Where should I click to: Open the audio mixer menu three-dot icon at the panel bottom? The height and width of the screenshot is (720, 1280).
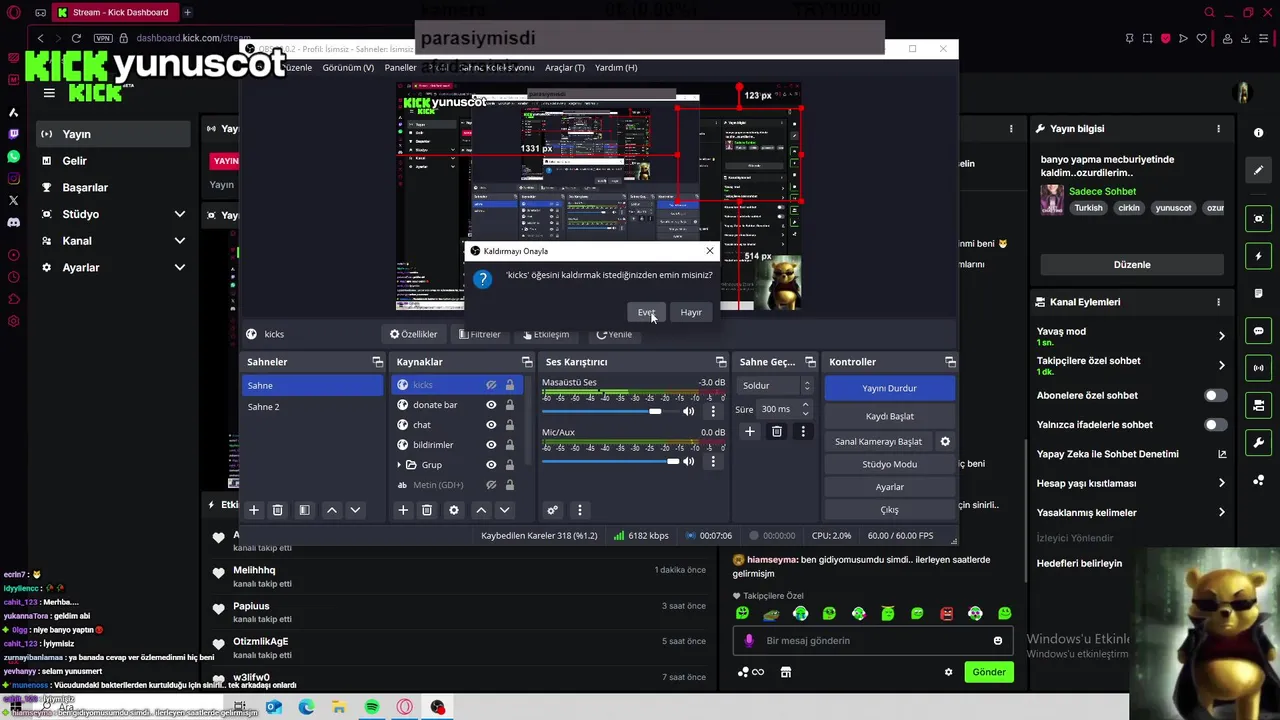coord(579,510)
